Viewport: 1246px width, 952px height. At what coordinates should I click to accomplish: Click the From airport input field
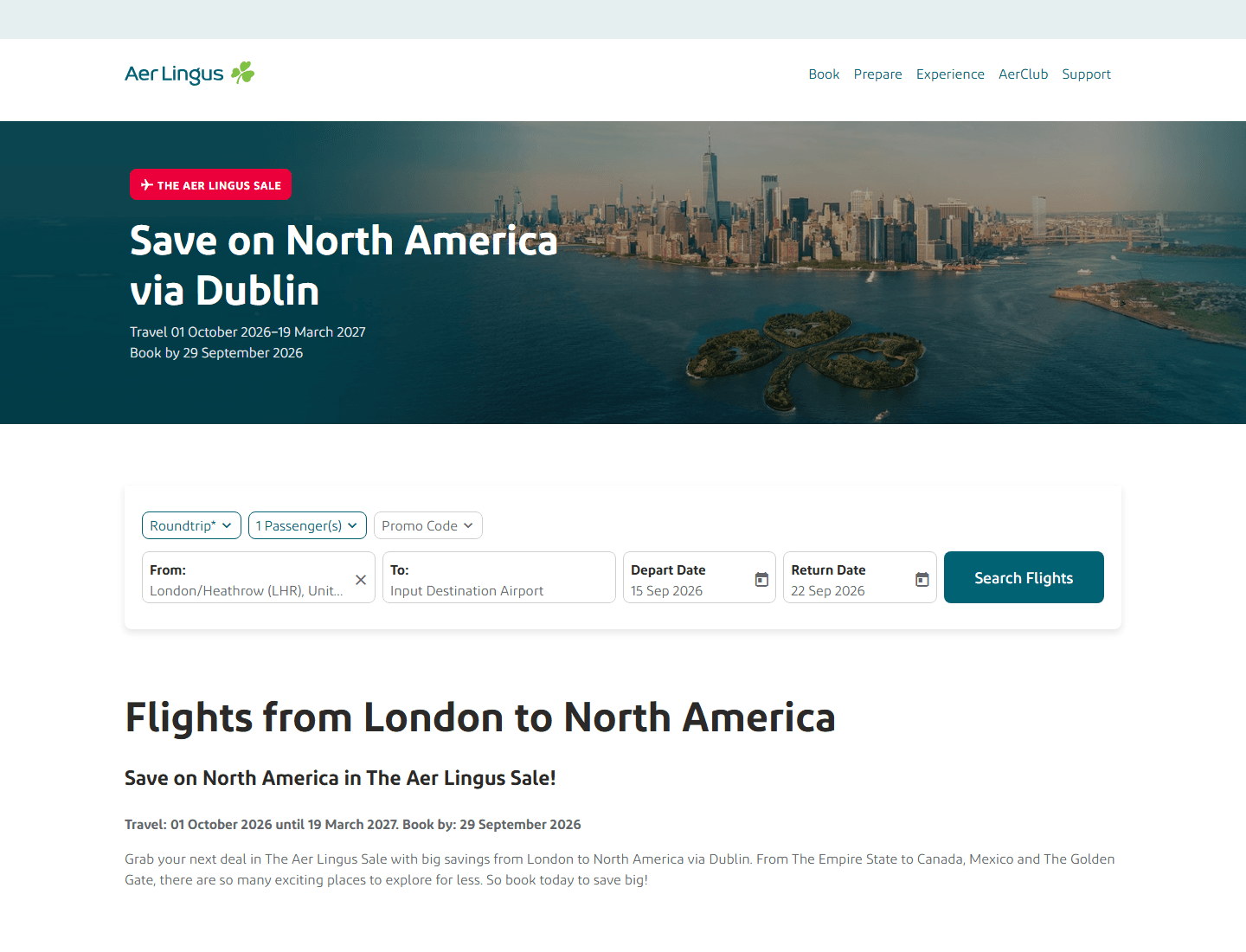[259, 577]
